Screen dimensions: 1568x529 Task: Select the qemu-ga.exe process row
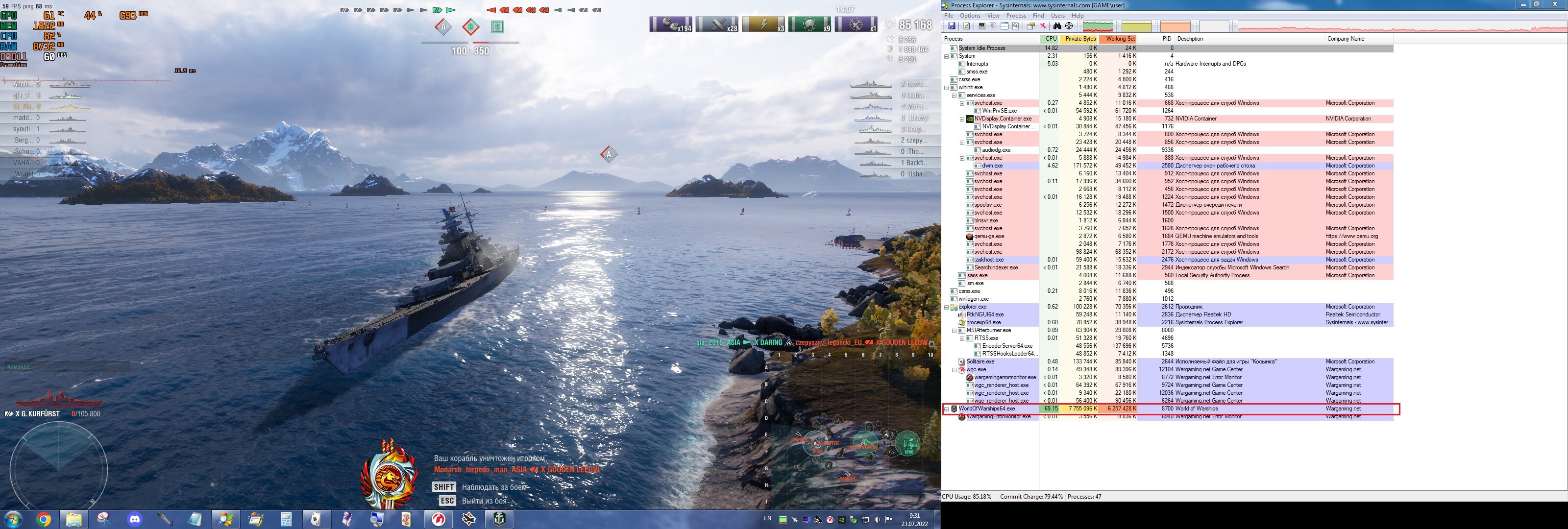click(1168, 236)
